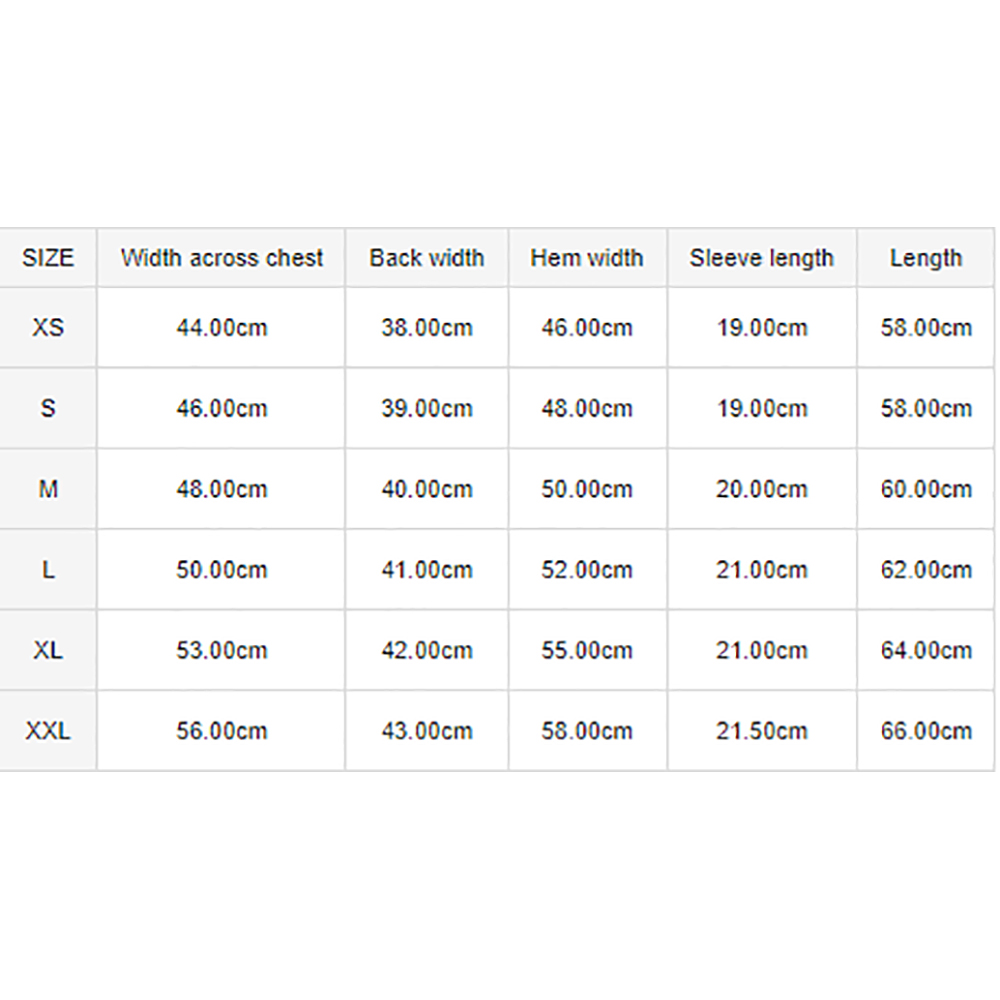The width and height of the screenshot is (1000, 1000).
Task: Click the Length column header
Action: point(926,258)
